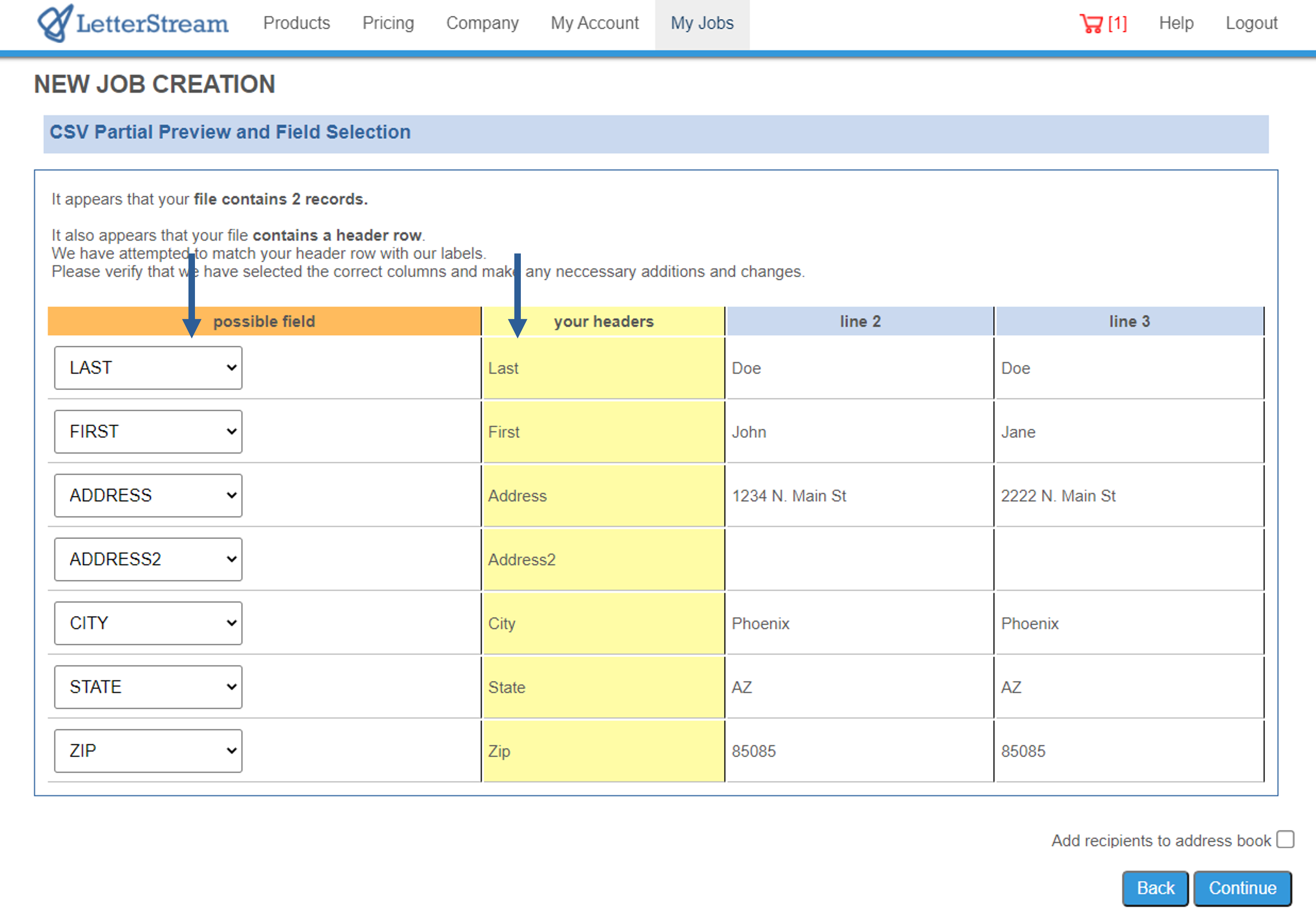
Task: Click the 'your headers' column header
Action: [x=603, y=322]
